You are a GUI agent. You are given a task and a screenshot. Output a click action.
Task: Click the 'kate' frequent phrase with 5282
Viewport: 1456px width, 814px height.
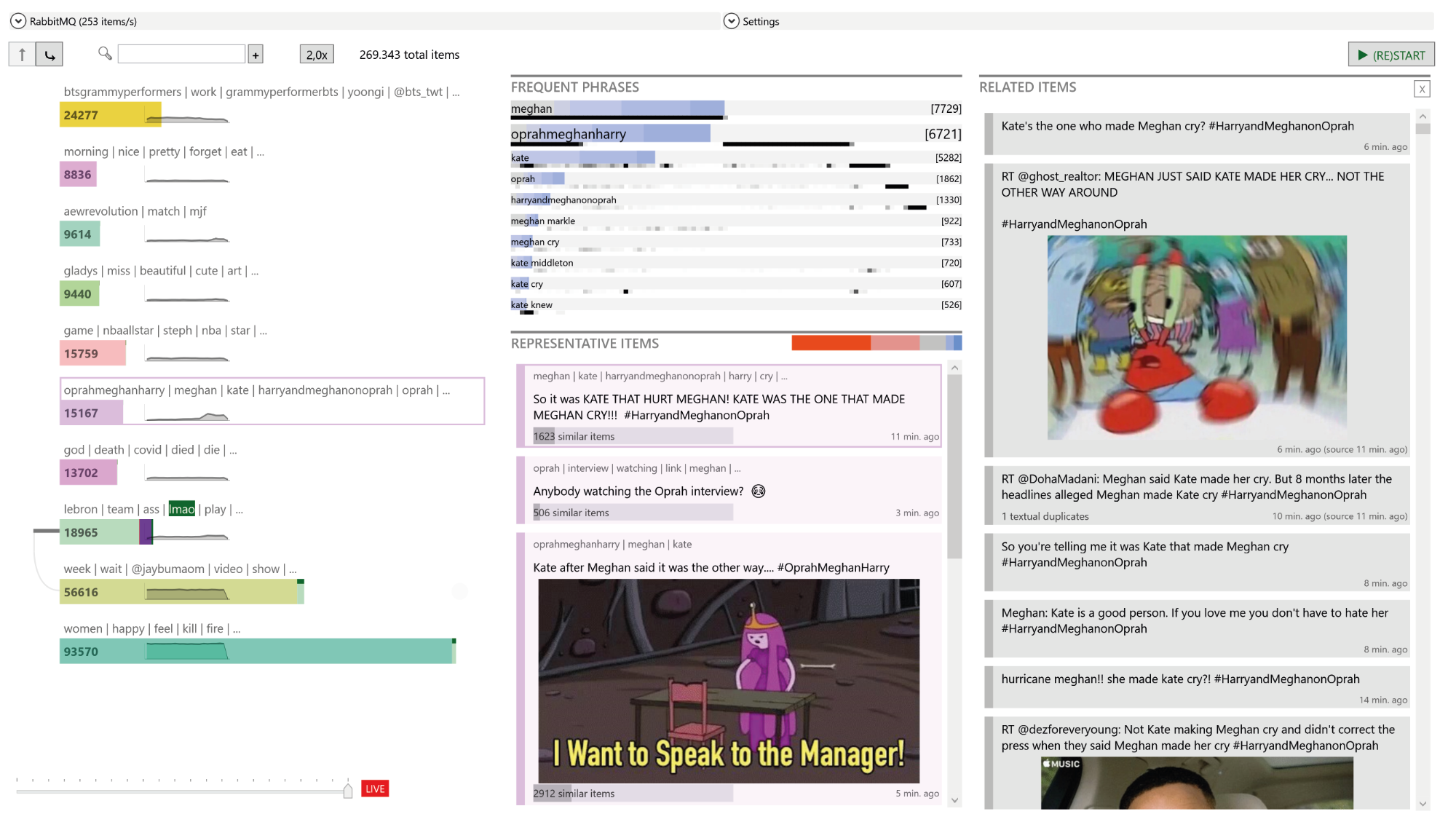[x=736, y=158]
